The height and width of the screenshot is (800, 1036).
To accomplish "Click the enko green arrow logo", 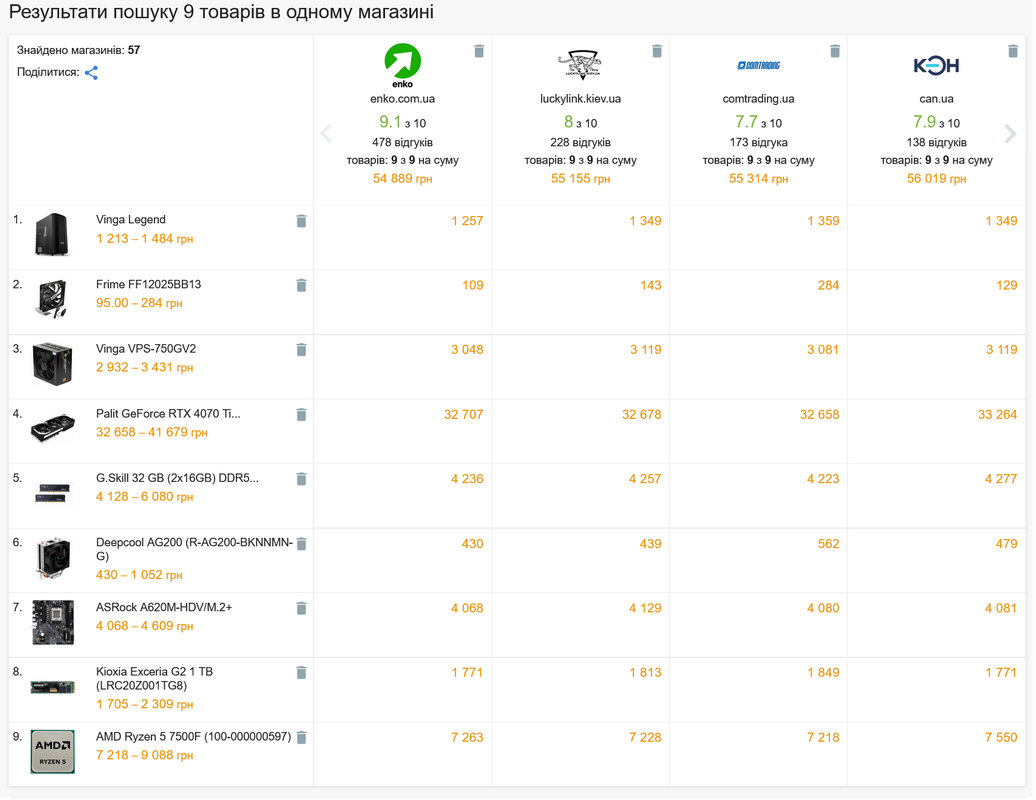I will 402,65.
